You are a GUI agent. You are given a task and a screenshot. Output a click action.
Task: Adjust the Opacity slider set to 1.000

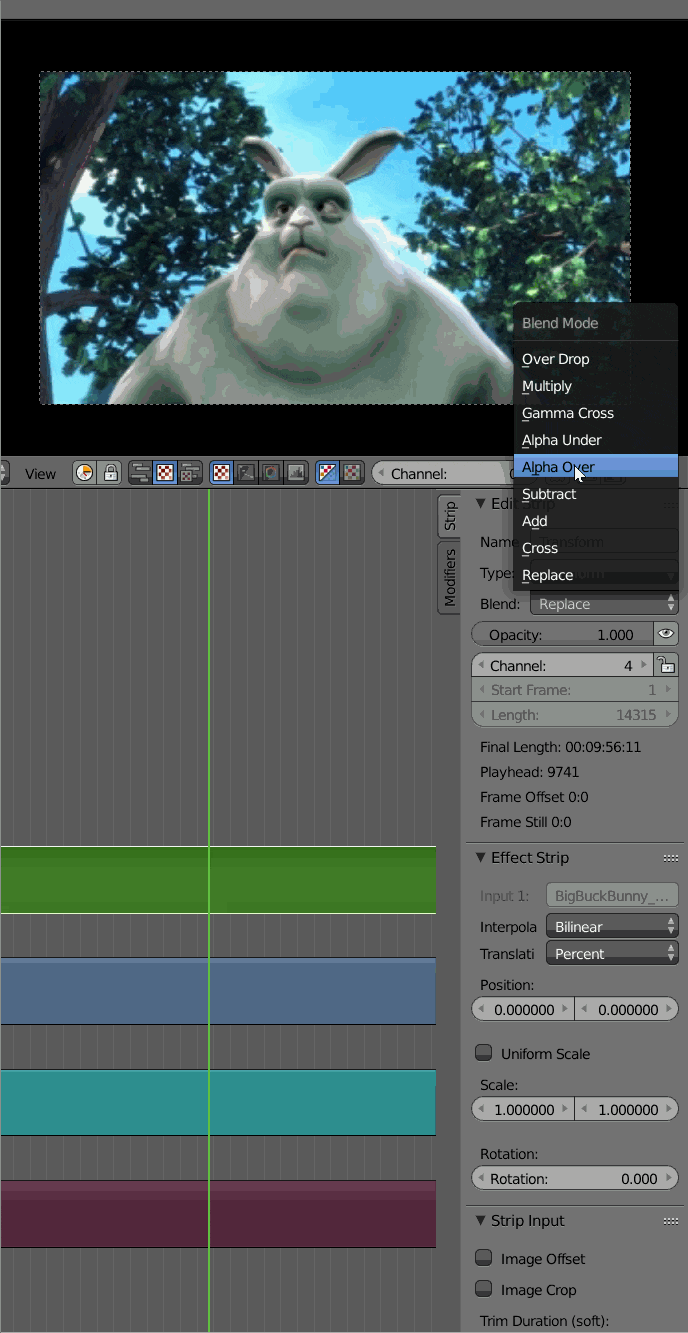(562, 634)
